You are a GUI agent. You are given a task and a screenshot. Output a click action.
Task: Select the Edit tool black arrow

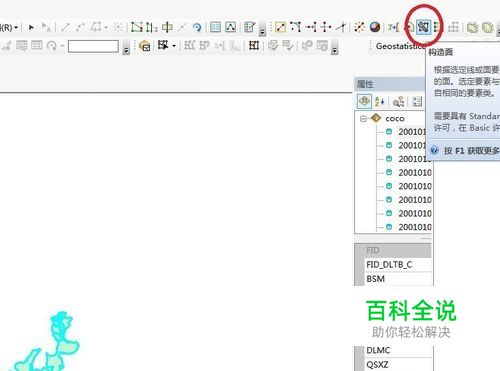click(31, 27)
